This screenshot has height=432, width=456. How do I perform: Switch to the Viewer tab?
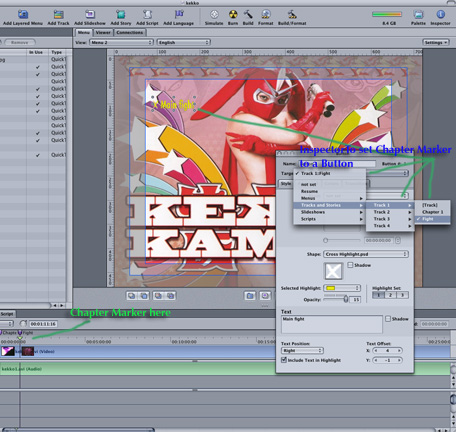[x=103, y=33]
